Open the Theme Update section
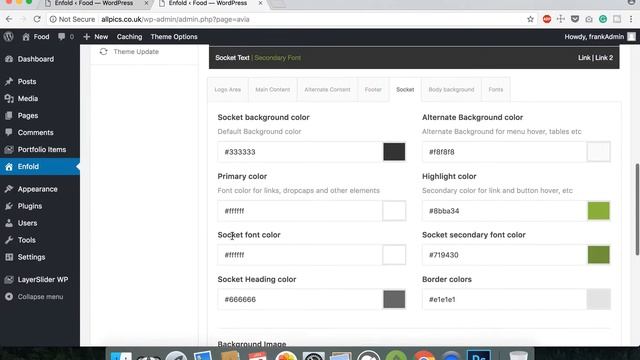 [x=136, y=52]
